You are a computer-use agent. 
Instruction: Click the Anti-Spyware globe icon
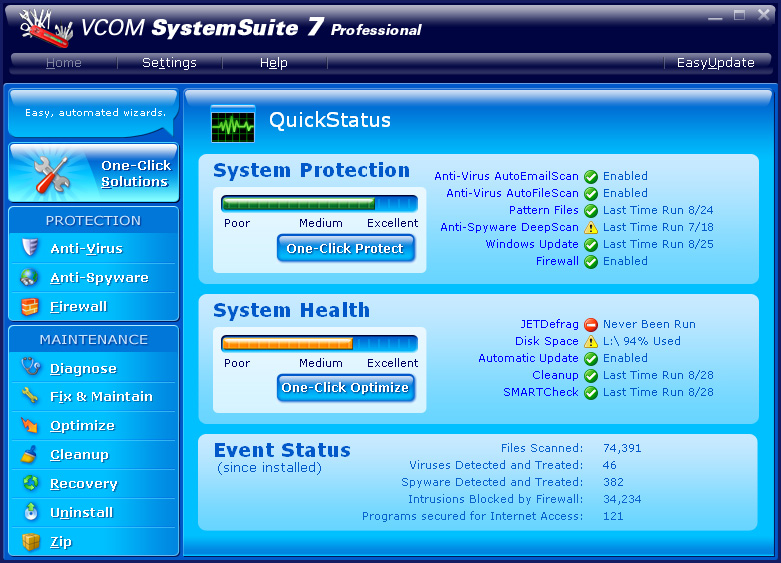point(29,277)
